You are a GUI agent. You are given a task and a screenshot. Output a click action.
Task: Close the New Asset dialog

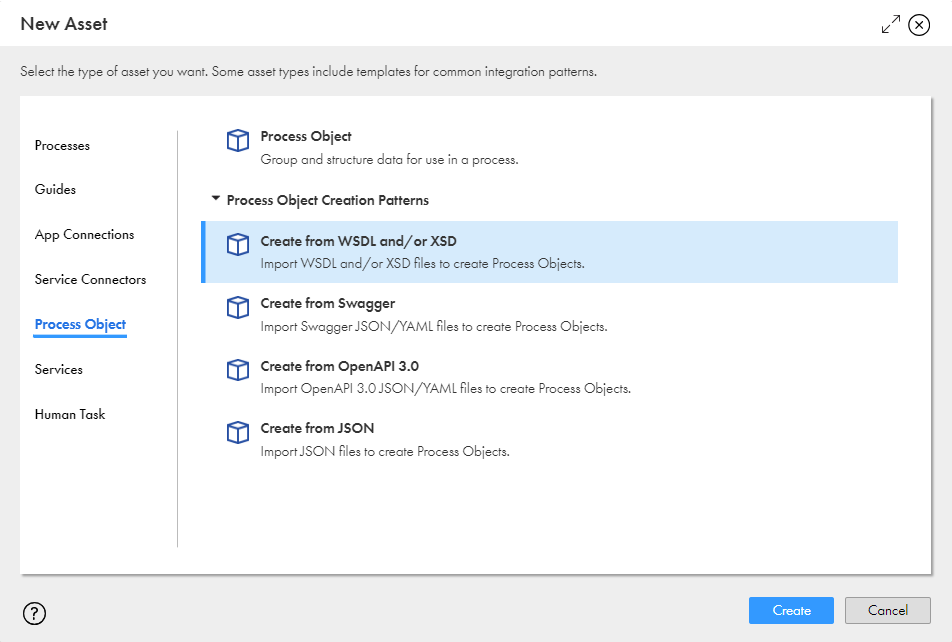pos(919,25)
